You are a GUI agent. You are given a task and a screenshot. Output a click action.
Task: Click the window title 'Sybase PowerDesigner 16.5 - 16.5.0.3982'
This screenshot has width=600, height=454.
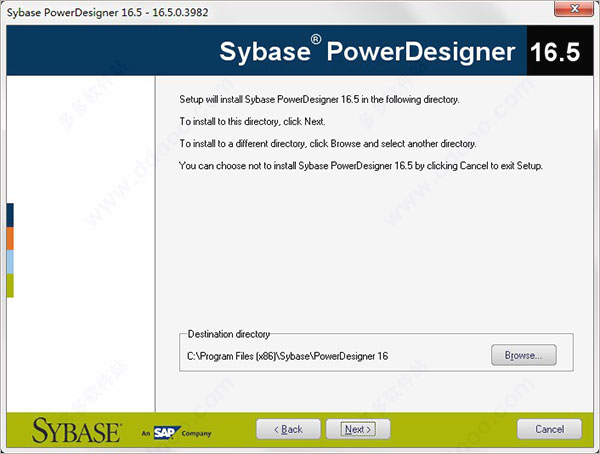[x=108, y=12]
